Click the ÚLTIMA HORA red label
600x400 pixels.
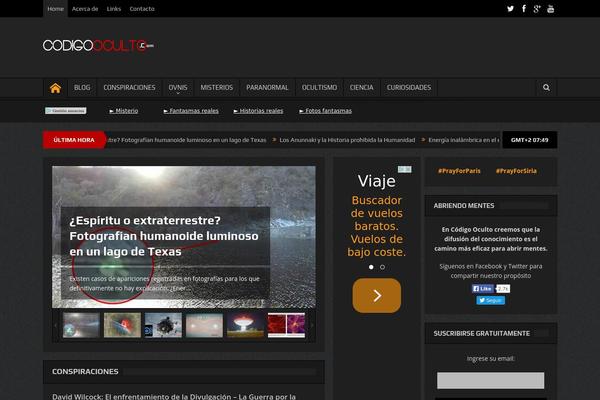click(74, 140)
